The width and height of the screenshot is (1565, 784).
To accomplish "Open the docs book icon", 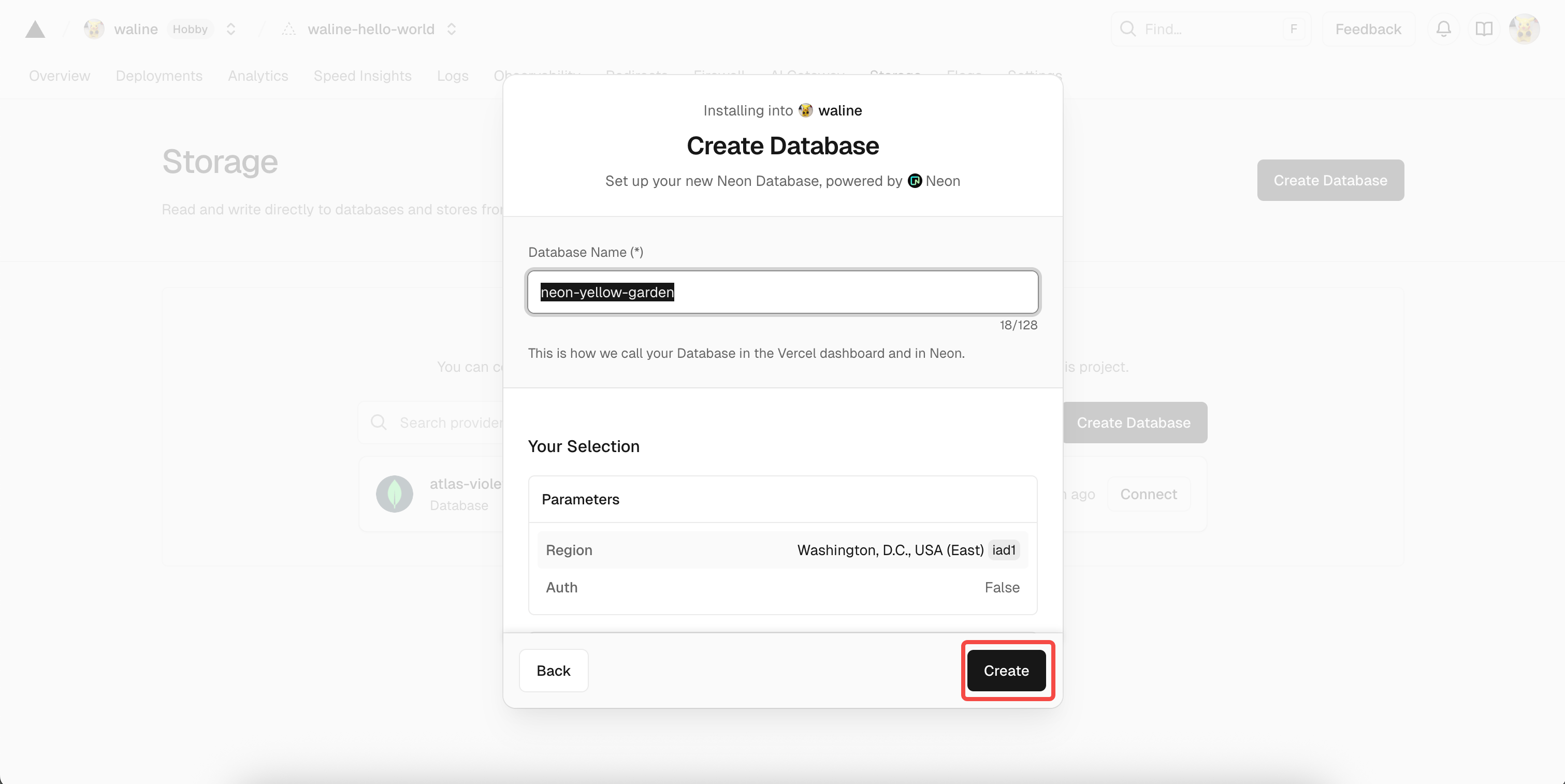I will point(1484,29).
